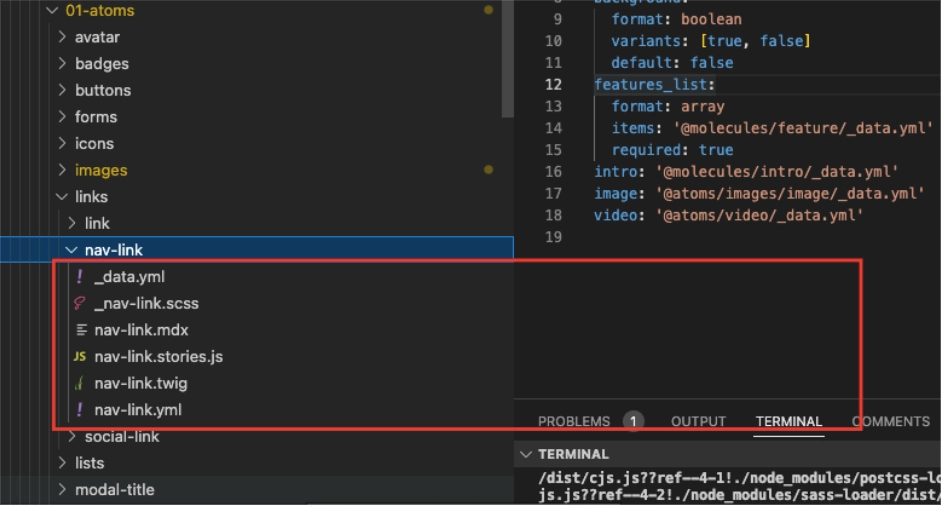
Task: Expand the images folder chevron
Action: point(62,170)
